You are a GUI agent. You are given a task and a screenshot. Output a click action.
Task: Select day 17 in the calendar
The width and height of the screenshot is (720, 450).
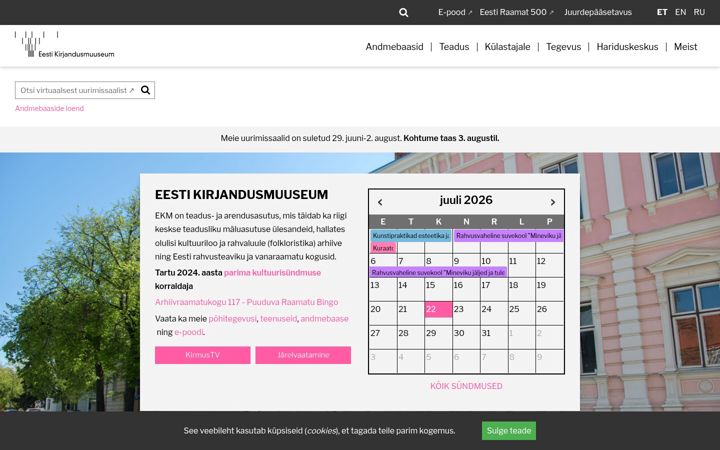point(494,289)
